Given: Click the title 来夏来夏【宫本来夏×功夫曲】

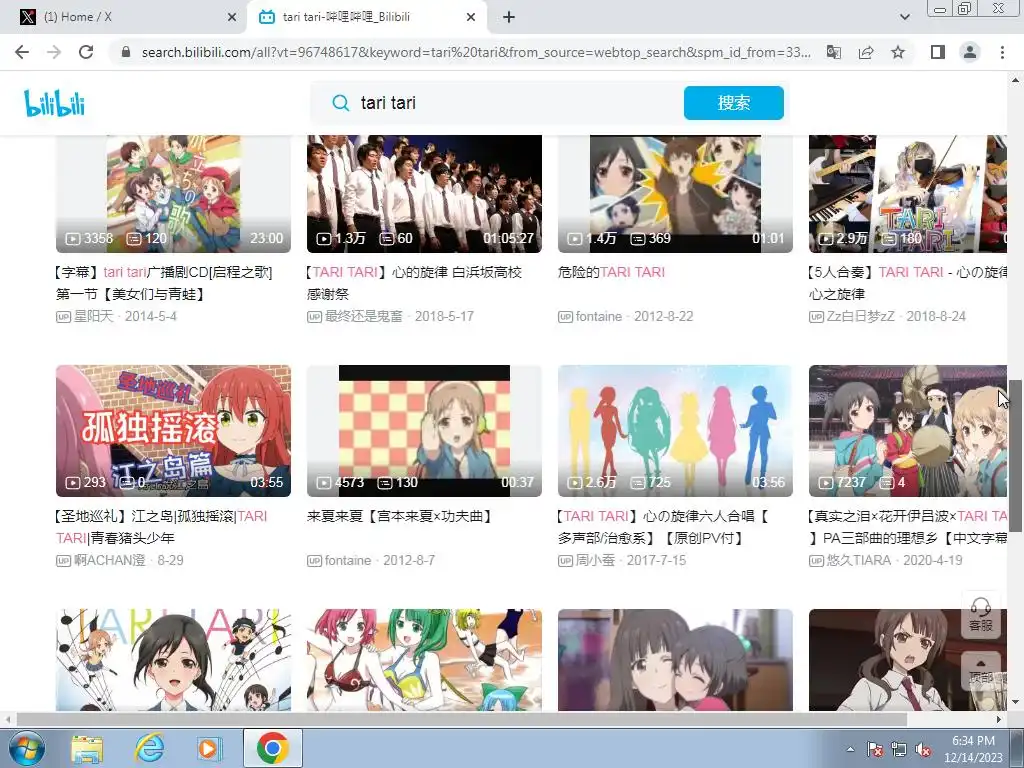Looking at the screenshot, I should (400, 517).
